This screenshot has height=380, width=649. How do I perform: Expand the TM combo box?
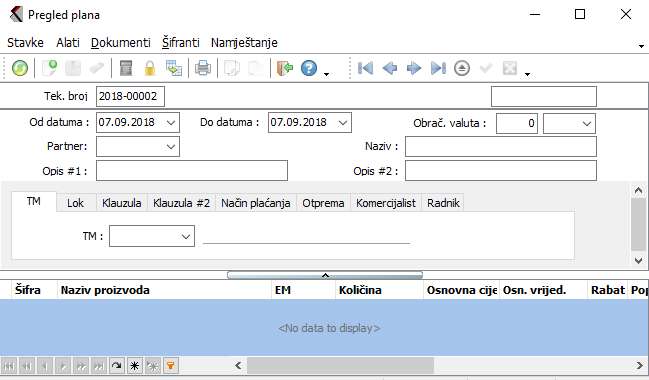pos(185,236)
